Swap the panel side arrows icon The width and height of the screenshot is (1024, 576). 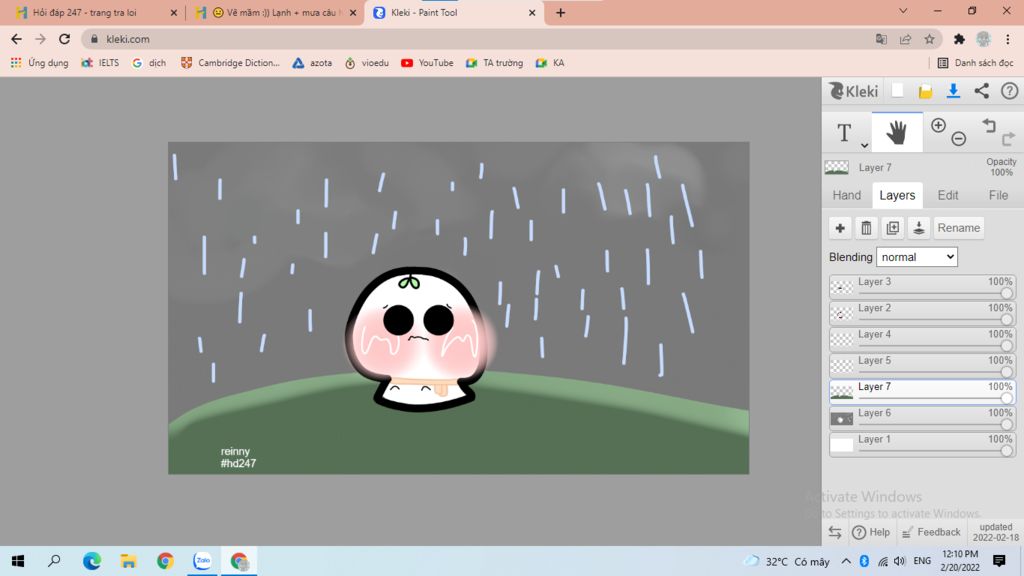pos(835,532)
